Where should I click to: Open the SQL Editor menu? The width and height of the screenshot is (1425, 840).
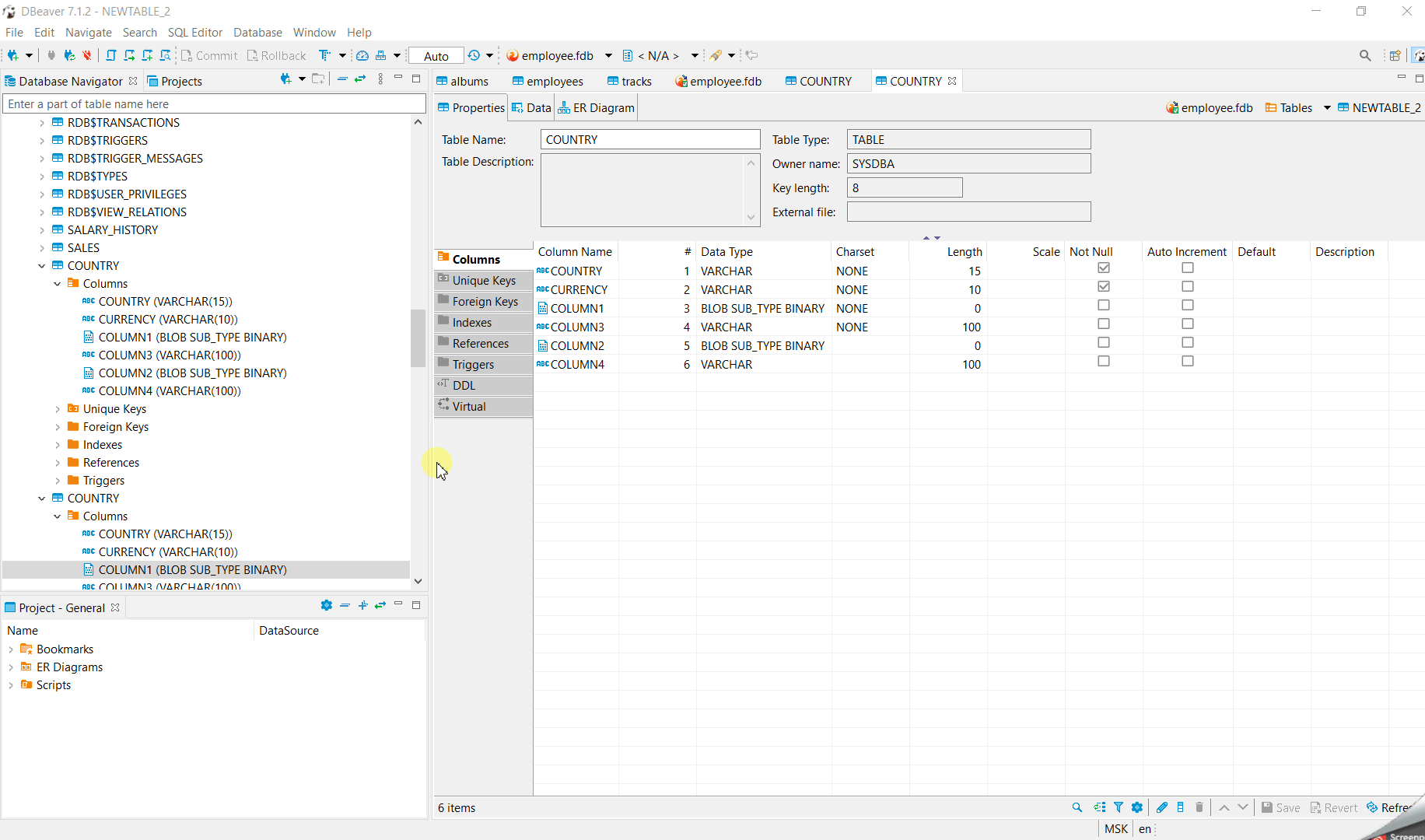coord(195,33)
